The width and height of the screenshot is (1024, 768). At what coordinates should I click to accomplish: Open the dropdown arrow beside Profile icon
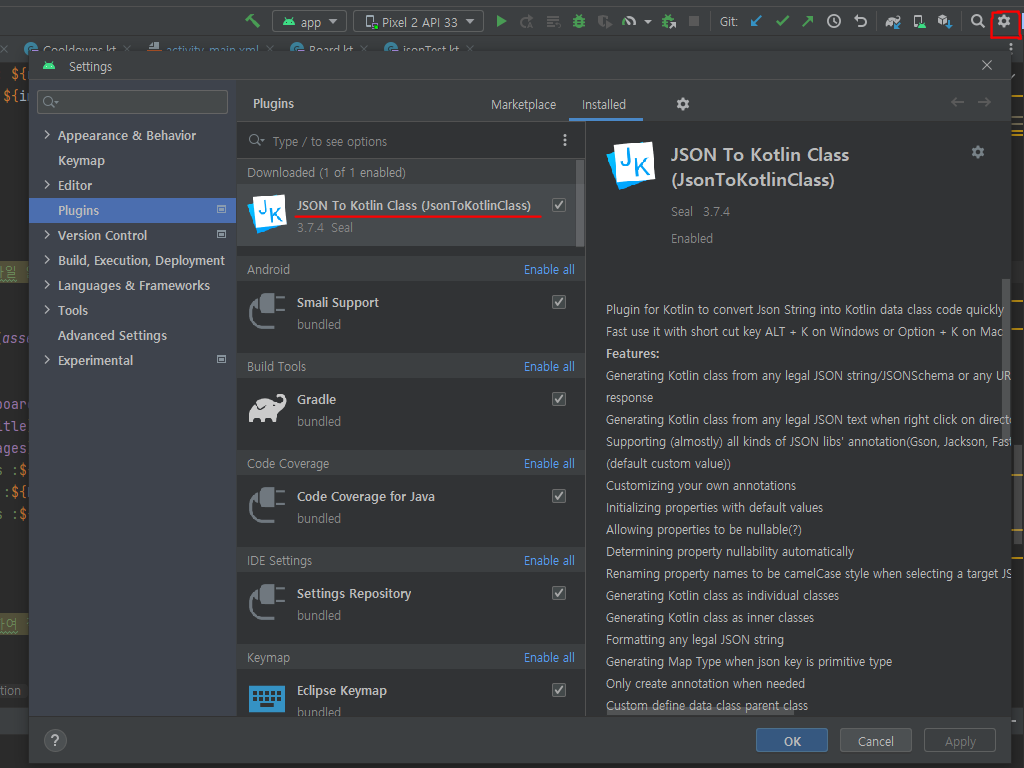tap(648, 22)
